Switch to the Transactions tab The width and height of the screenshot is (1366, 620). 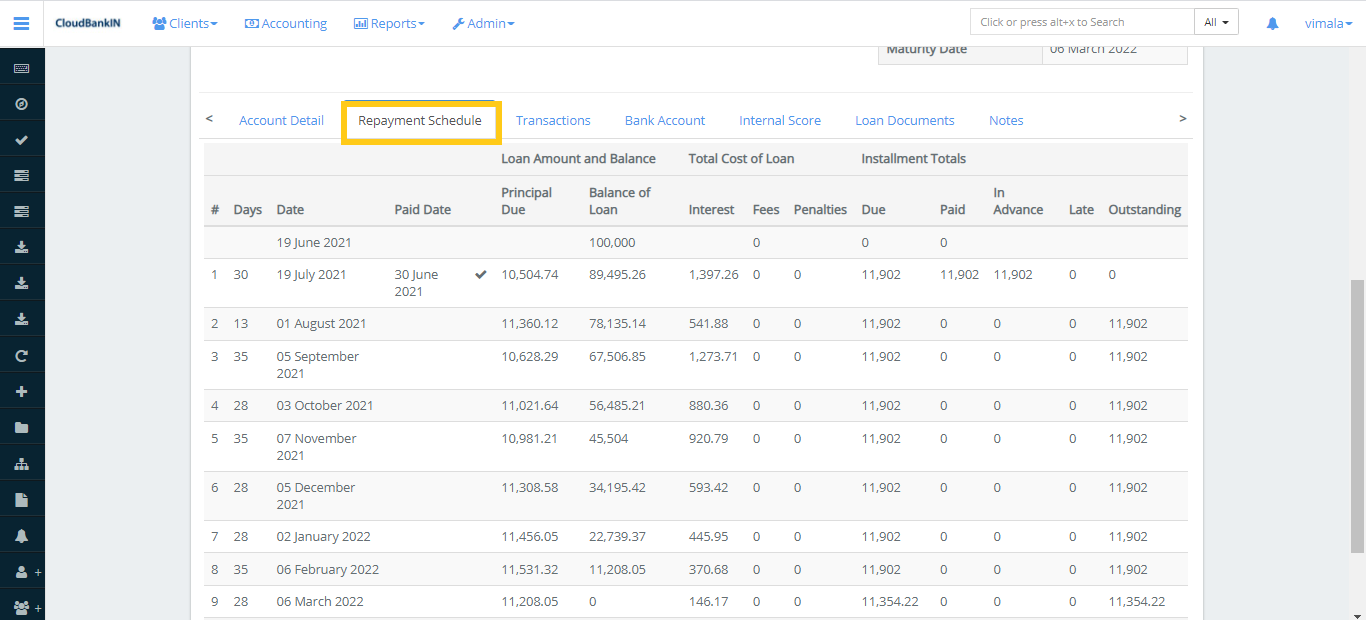(x=553, y=120)
